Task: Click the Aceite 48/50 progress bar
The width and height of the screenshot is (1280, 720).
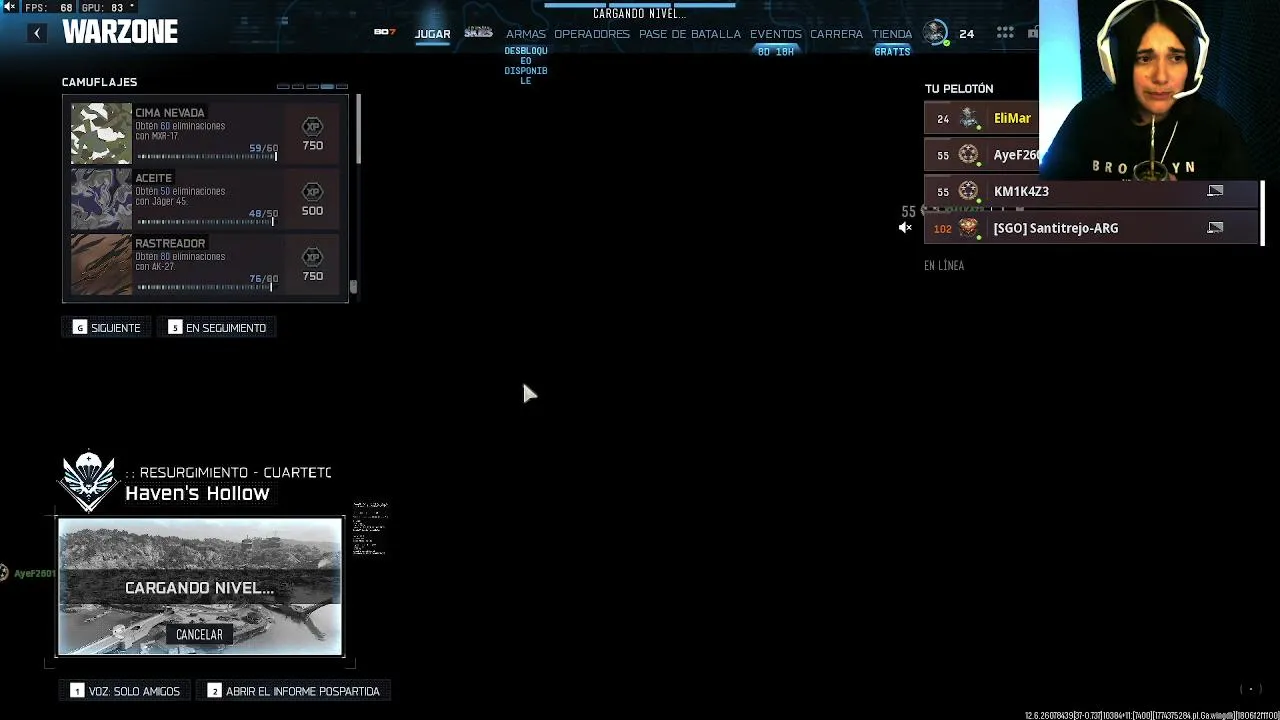Action: (205, 222)
